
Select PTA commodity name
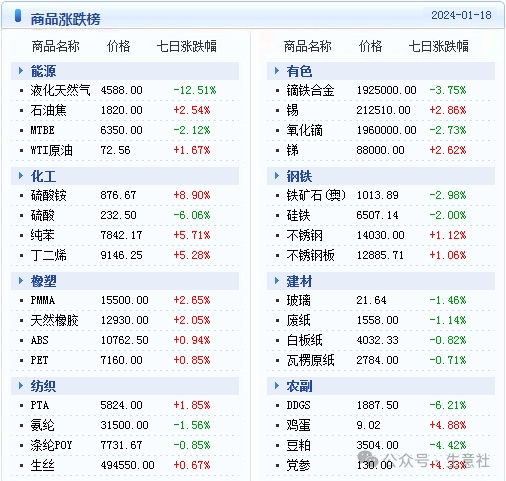[x=40, y=405]
